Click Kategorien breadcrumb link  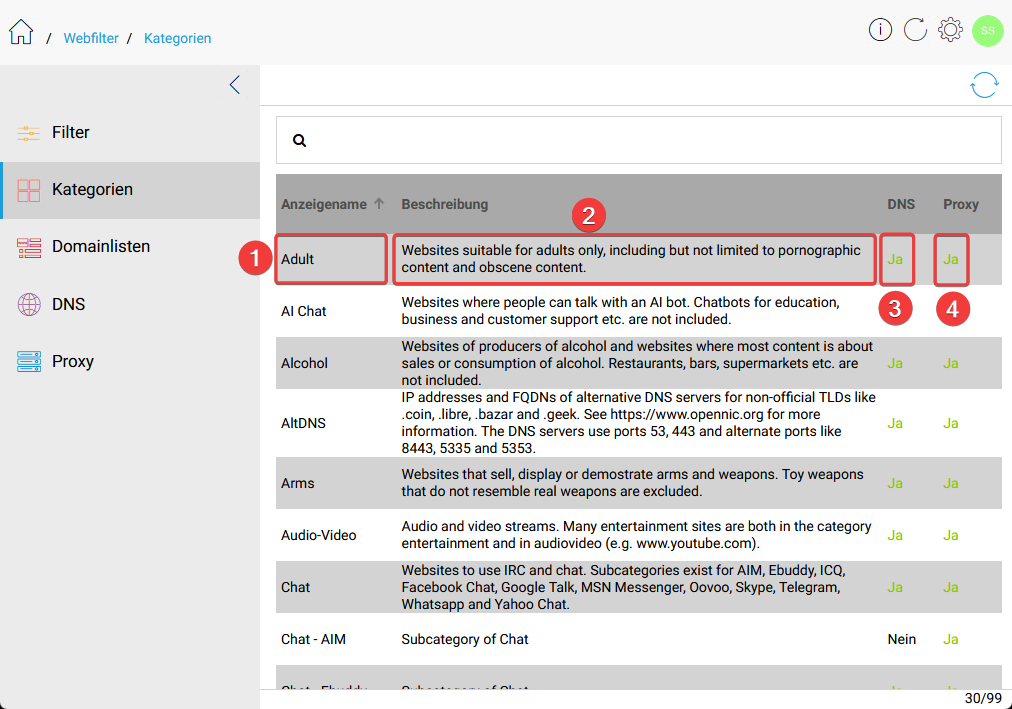[x=177, y=38]
